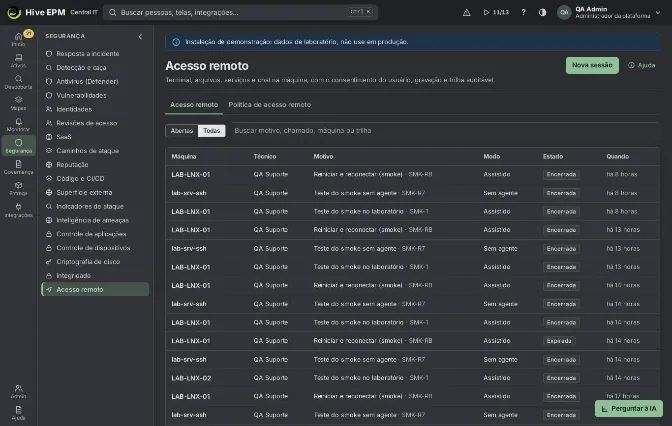This screenshot has width=672, height=426.
Task: Open Reputação section
Action: point(94,165)
